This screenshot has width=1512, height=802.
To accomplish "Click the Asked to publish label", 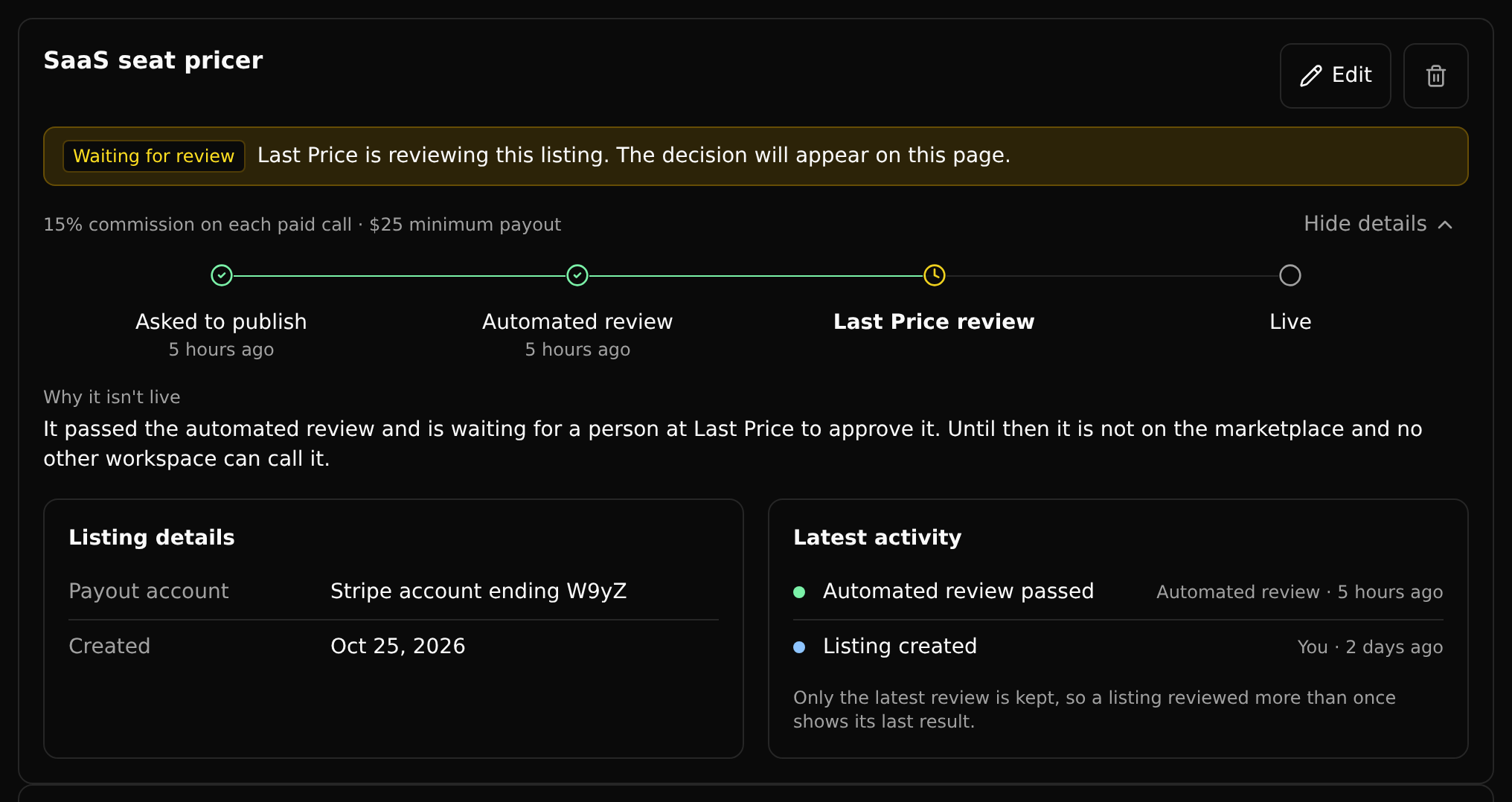I will [x=221, y=321].
